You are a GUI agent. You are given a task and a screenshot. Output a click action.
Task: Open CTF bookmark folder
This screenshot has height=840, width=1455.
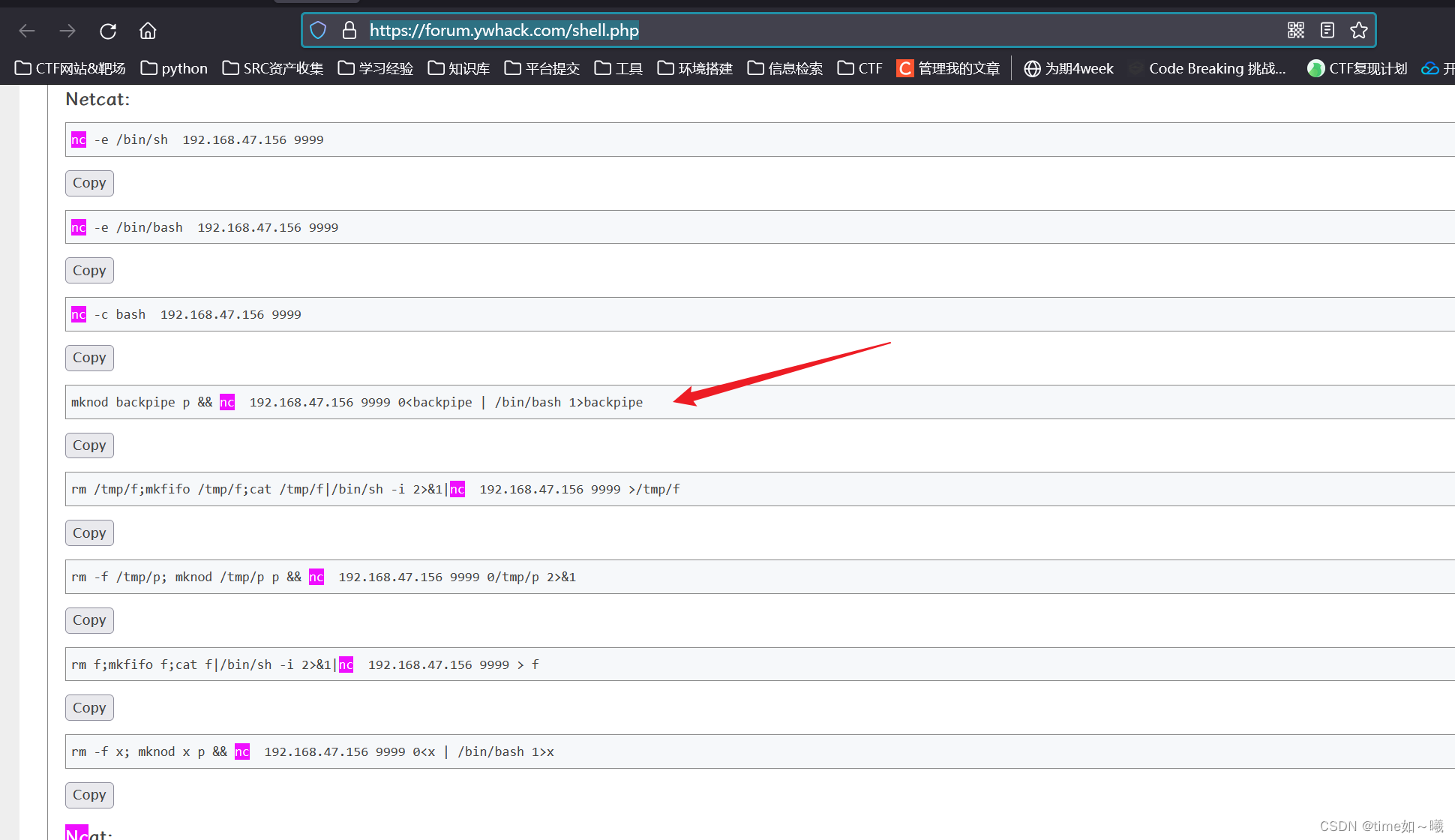860,68
